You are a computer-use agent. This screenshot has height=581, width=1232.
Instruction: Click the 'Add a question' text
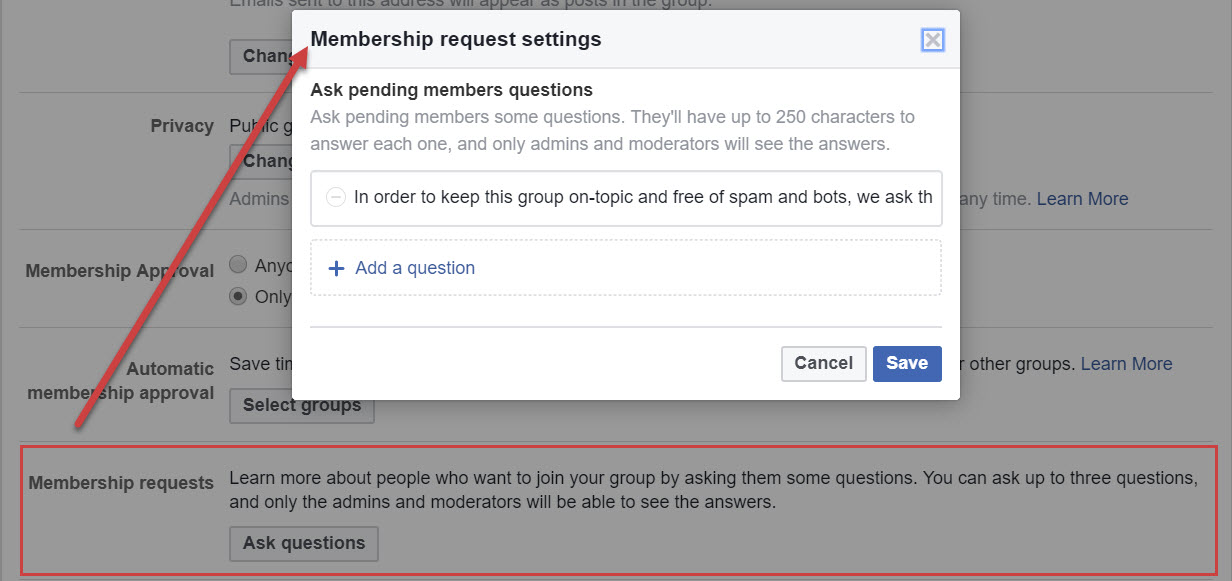[x=415, y=268]
